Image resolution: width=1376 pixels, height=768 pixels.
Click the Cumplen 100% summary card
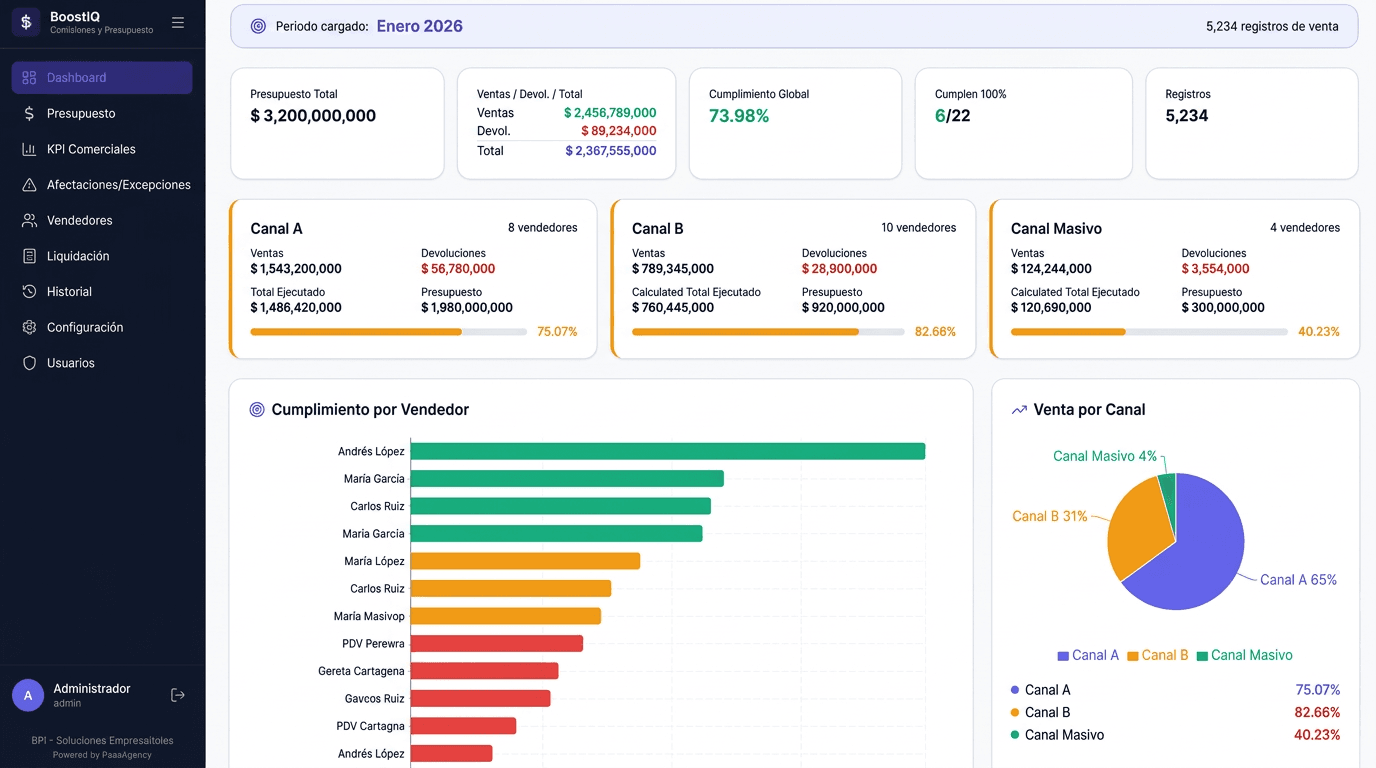[x=1023, y=123]
